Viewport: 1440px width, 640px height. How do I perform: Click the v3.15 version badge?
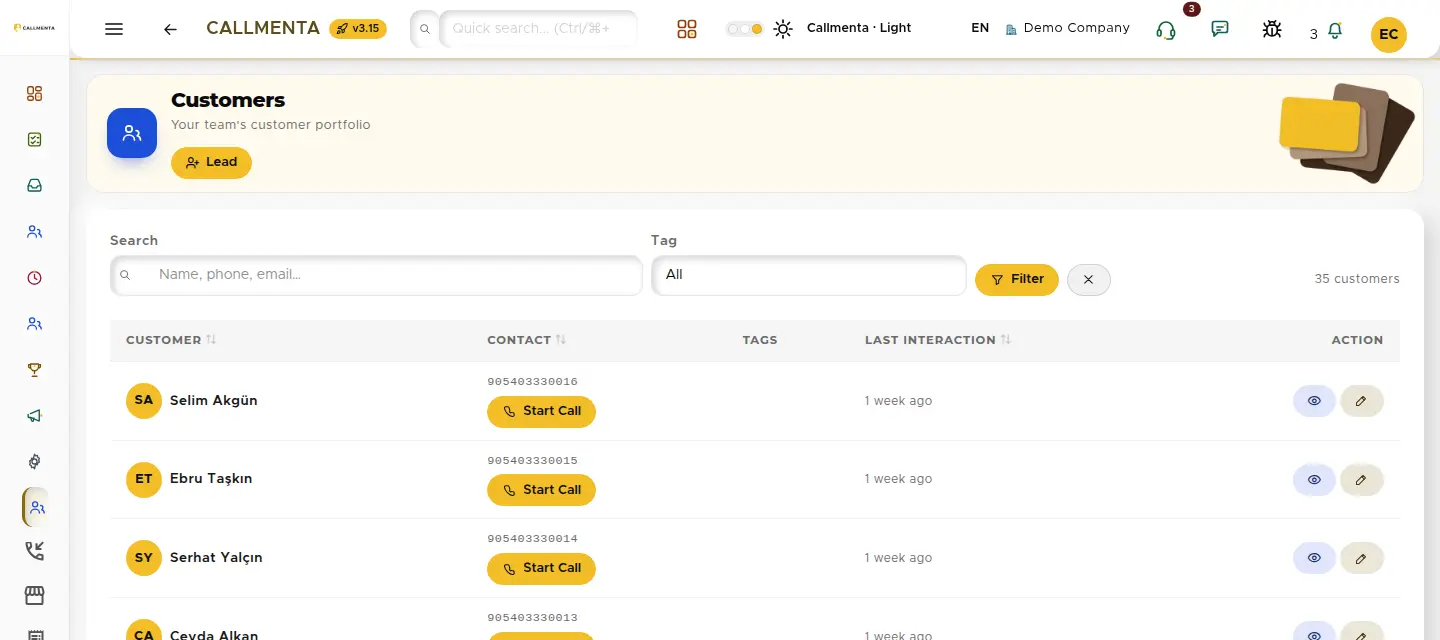358,28
